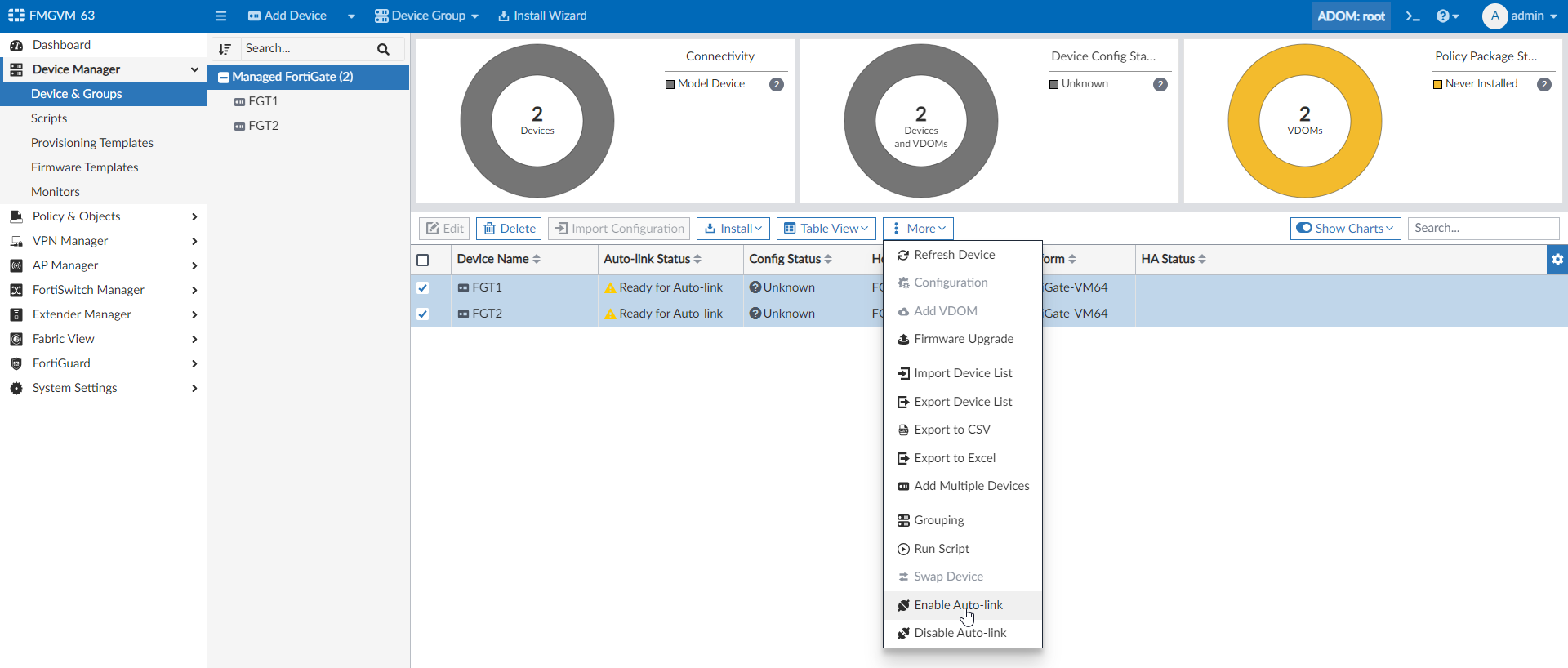This screenshot has width=1568, height=668.
Task: Select Enable Auto-link from More menu
Action: [x=962, y=605]
